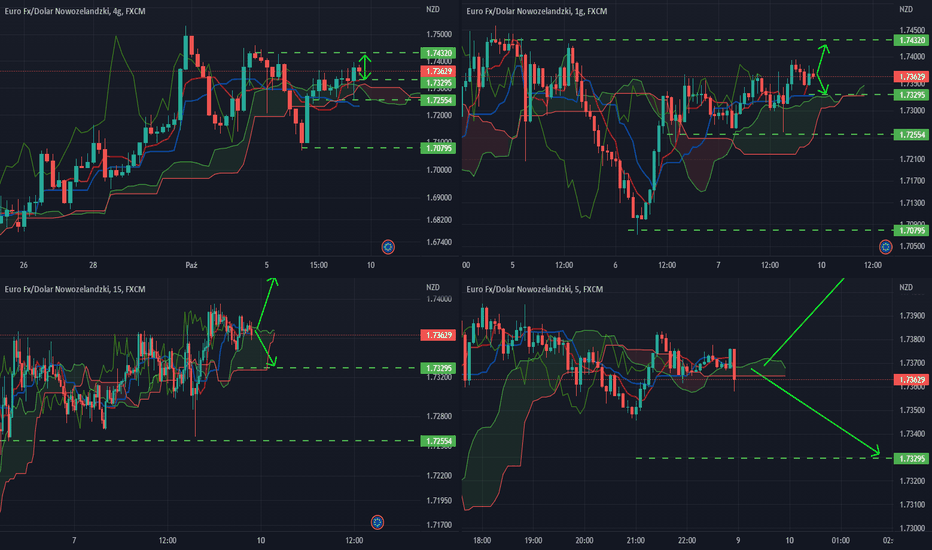Open the economic event icon on 4g chart
The width and height of the screenshot is (932, 550).
click(388, 247)
